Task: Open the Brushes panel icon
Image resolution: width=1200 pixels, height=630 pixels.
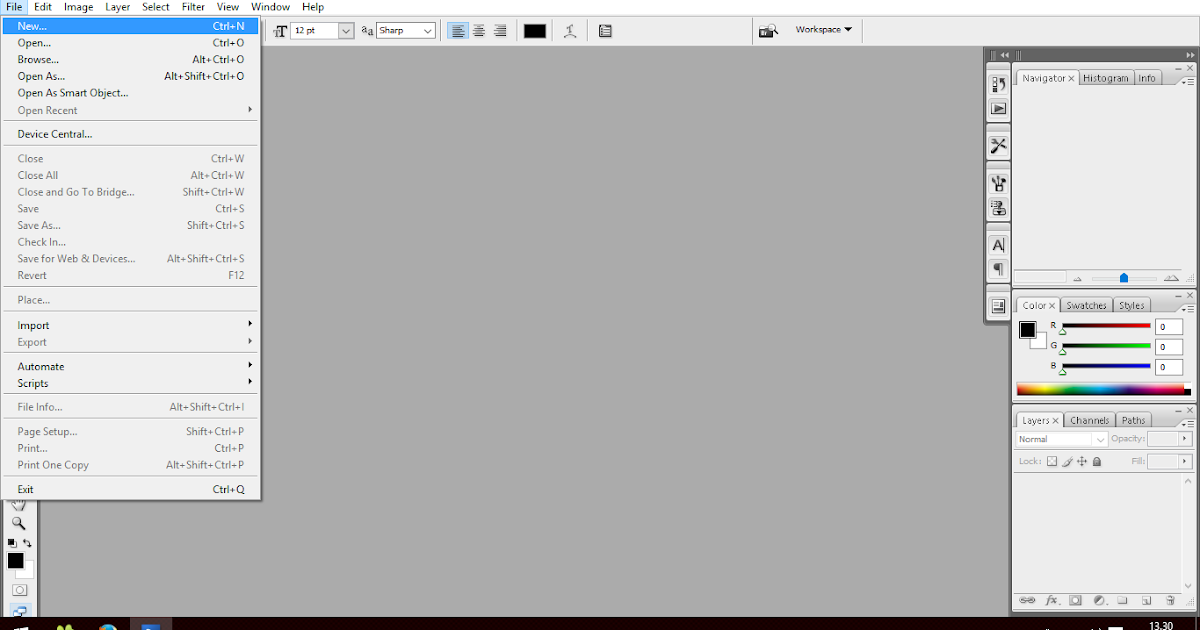Action: pyautogui.click(x=998, y=183)
